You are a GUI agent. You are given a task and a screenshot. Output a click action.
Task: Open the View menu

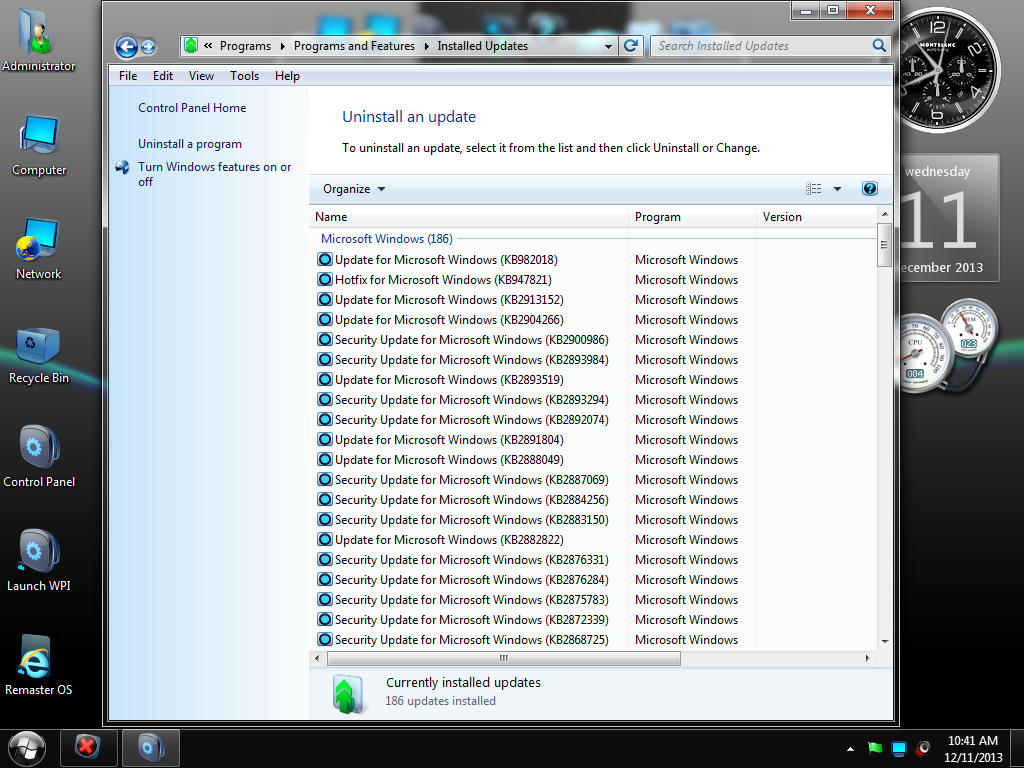pyautogui.click(x=201, y=76)
